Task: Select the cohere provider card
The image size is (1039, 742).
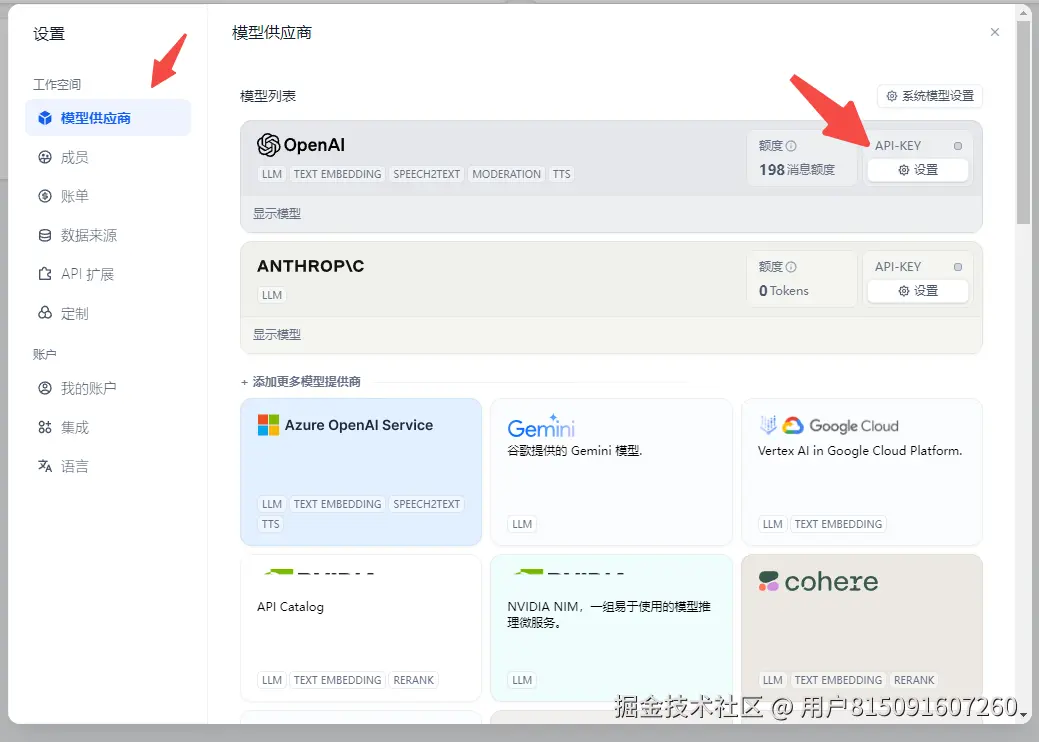Action: pyautogui.click(x=861, y=628)
